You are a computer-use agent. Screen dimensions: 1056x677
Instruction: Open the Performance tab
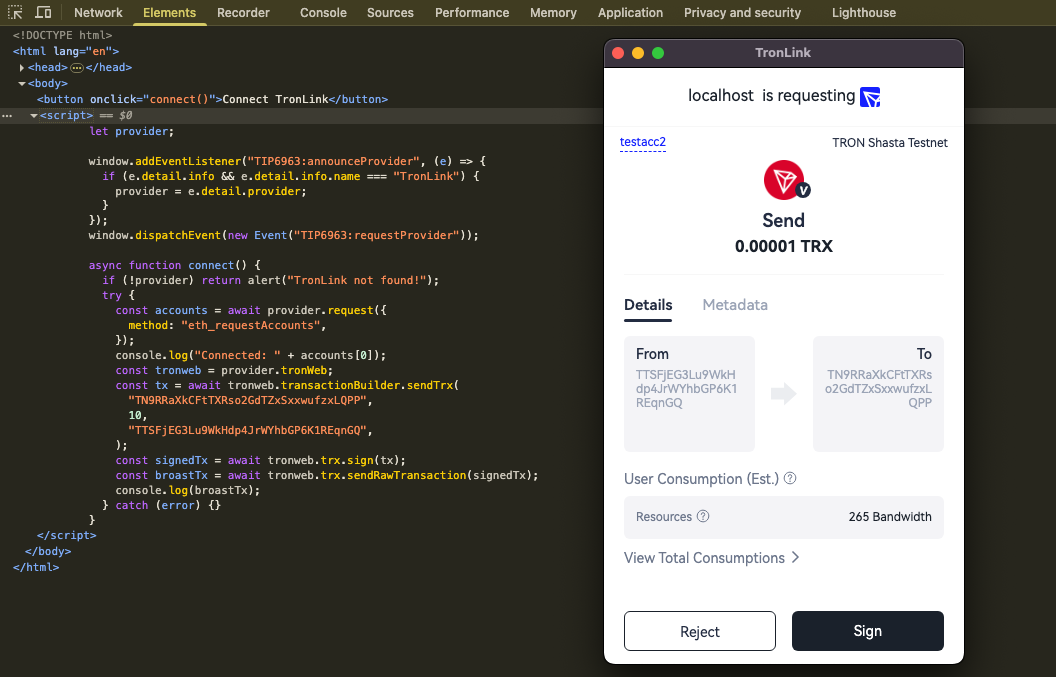tap(472, 13)
